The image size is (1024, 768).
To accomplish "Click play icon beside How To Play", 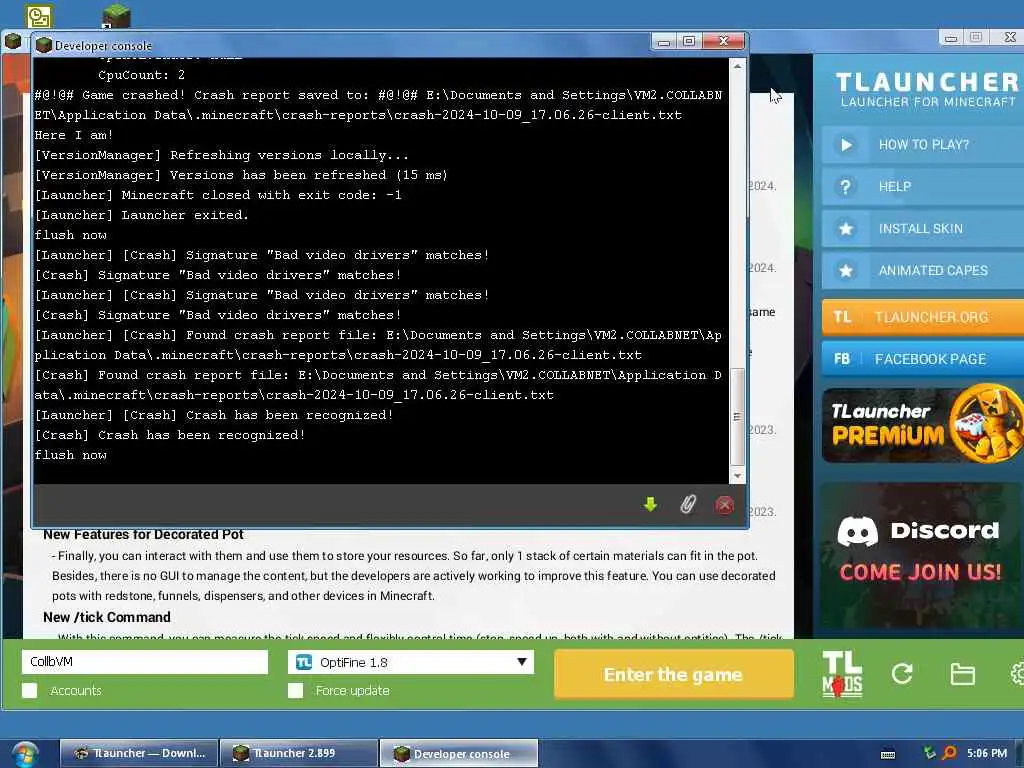I will point(846,145).
